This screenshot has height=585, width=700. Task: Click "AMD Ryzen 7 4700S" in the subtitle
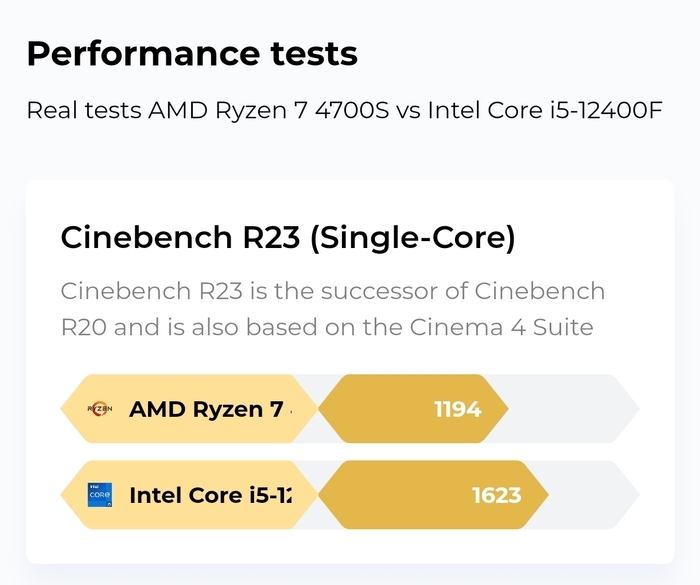268,109
